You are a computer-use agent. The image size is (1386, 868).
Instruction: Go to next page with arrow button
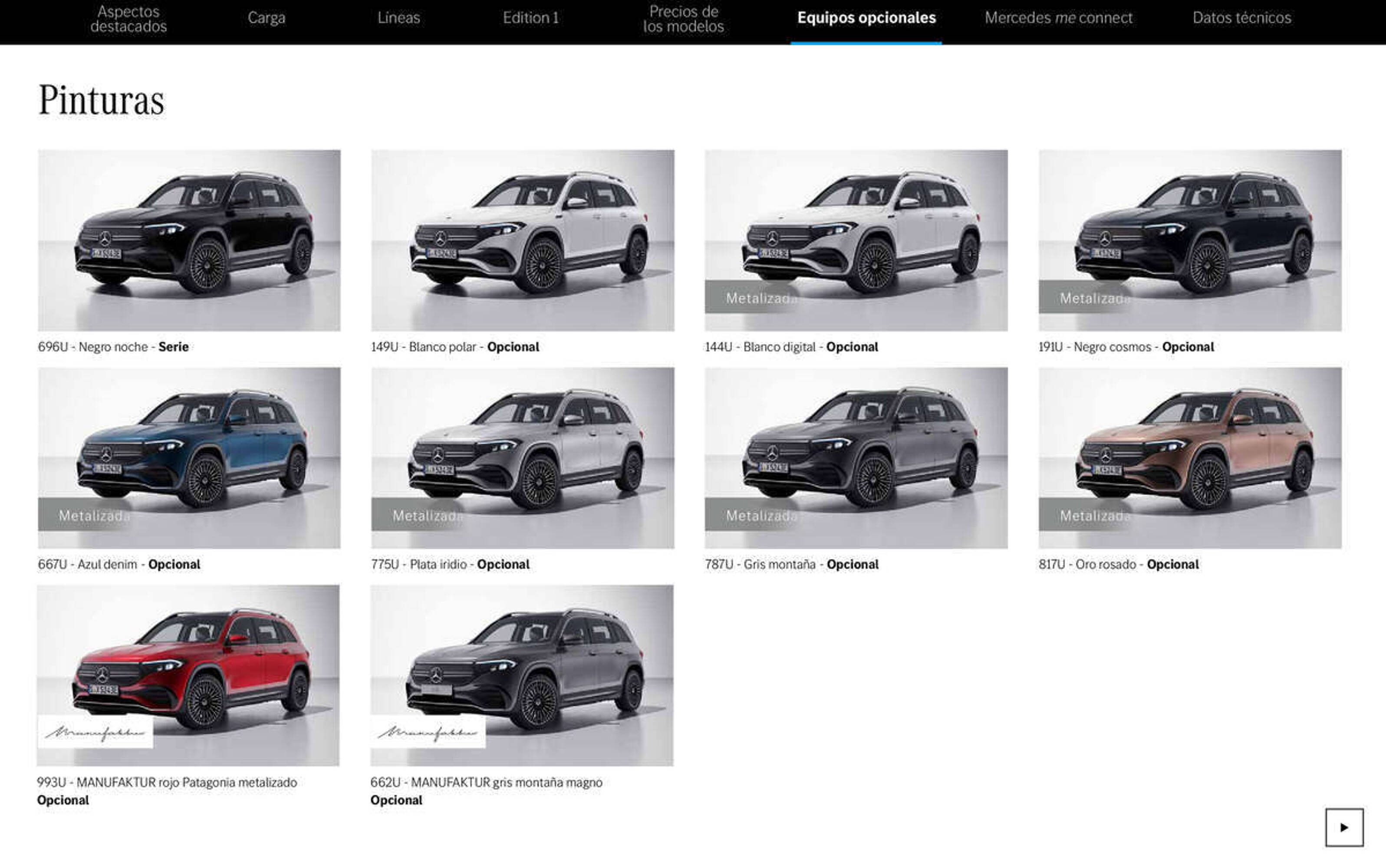pyautogui.click(x=1343, y=827)
